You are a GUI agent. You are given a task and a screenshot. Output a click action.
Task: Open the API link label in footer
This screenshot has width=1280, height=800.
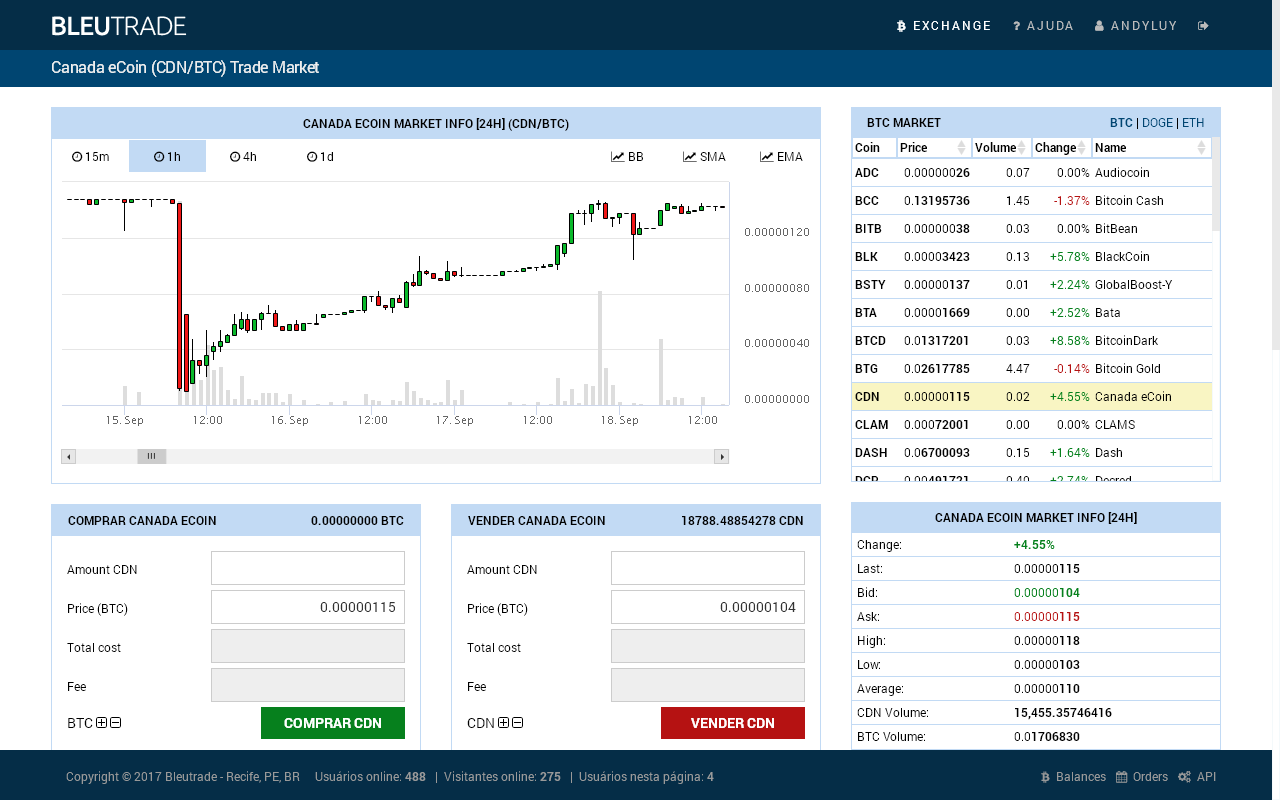point(1206,777)
